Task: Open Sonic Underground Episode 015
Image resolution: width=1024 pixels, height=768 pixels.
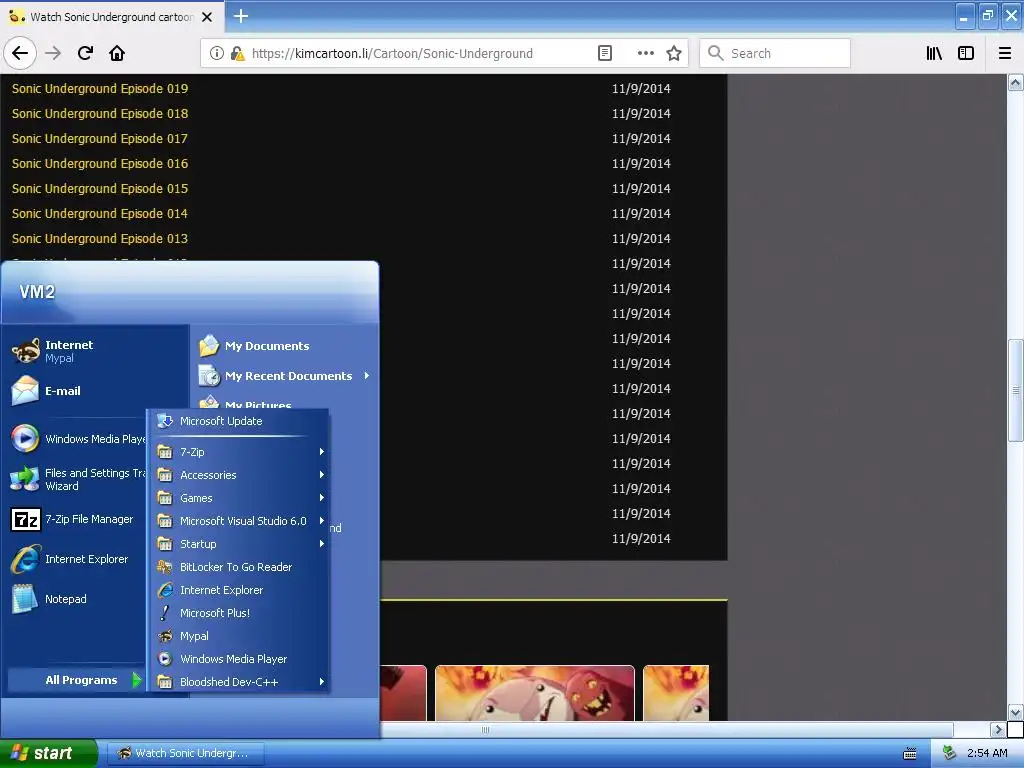Action: (100, 188)
